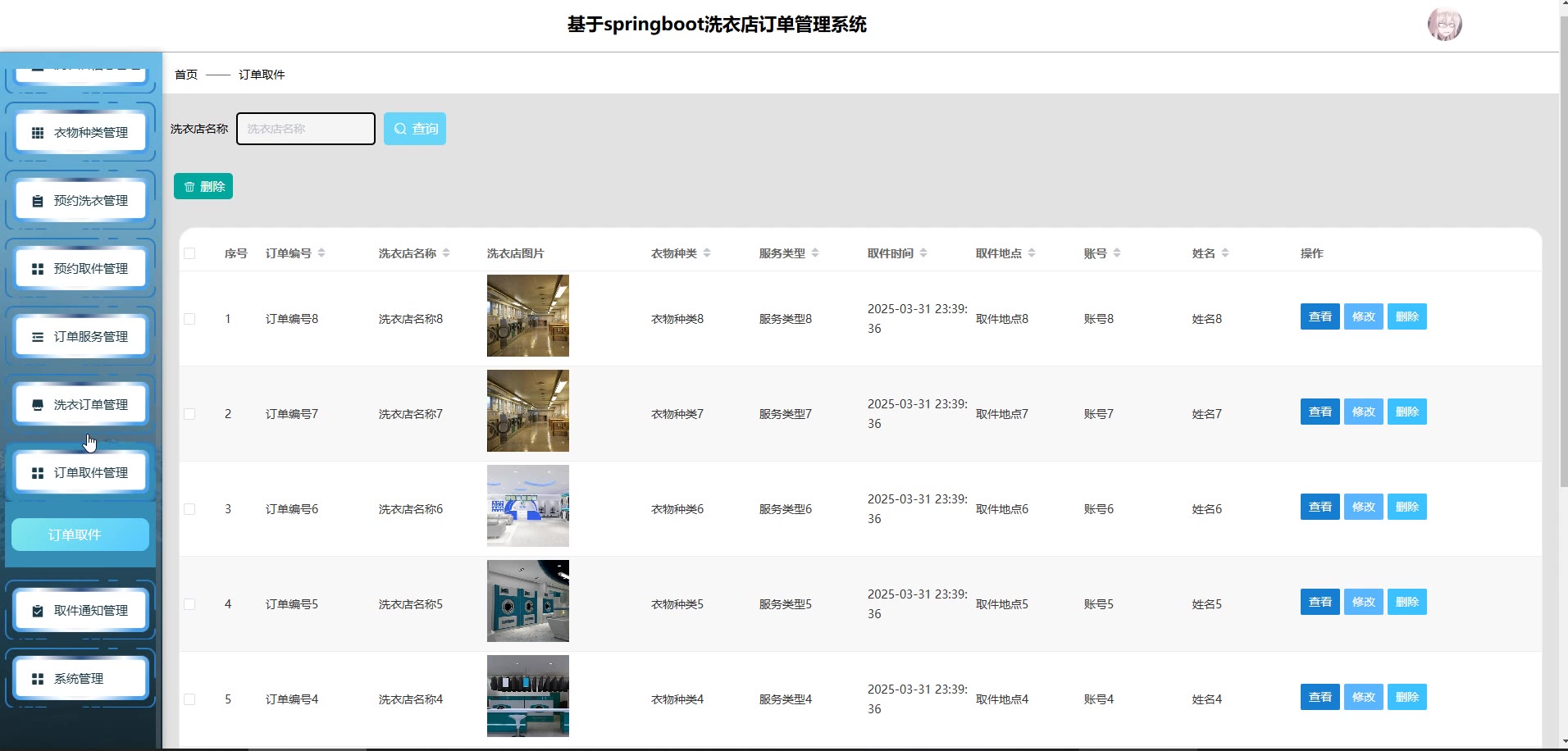This screenshot has width=1568, height=751.
Task: Click the checkmark icon beside 取件通知管理
Action: click(38, 611)
